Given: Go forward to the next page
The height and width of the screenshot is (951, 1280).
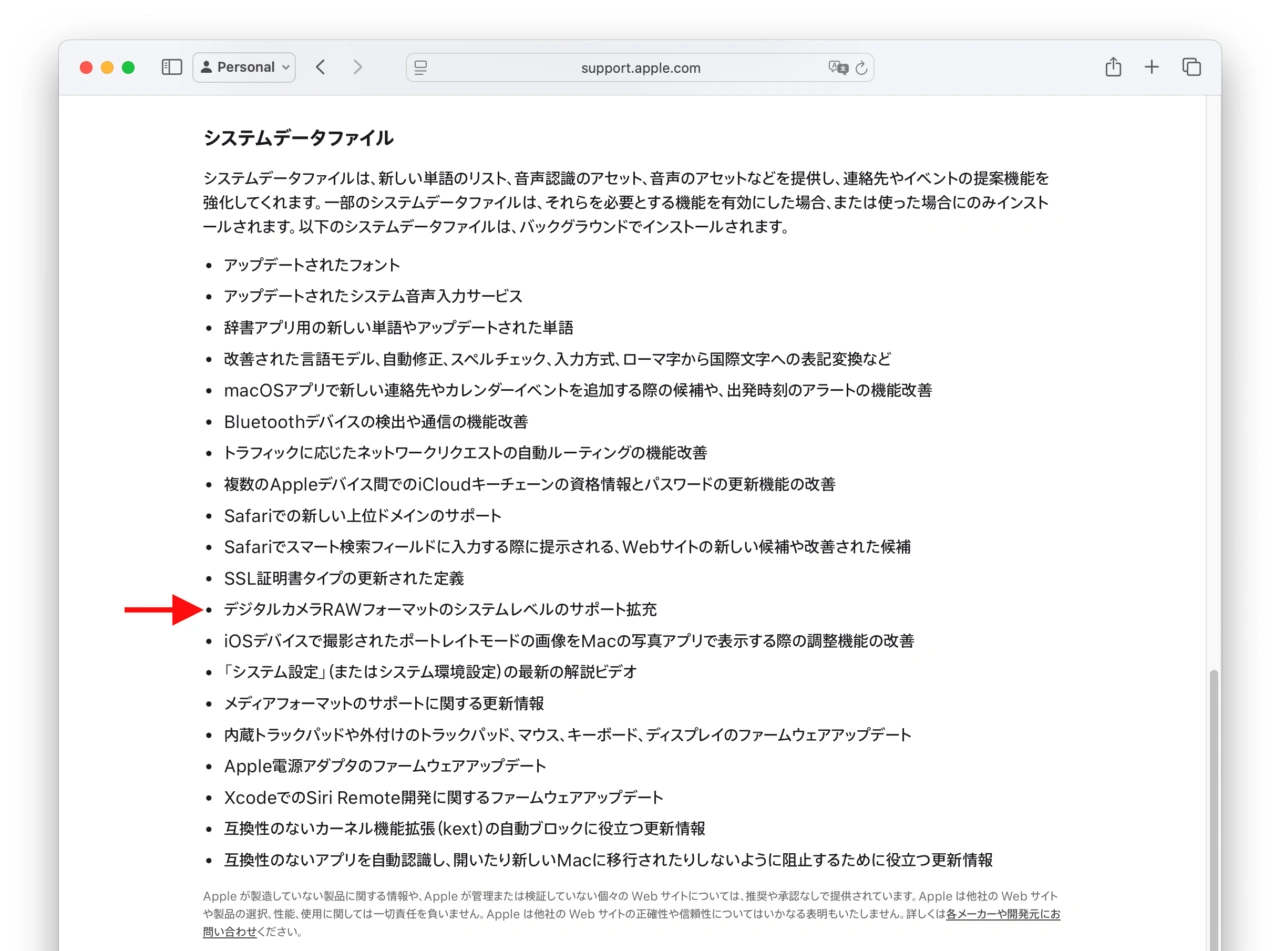Looking at the screenshot, I should point(357,67).
